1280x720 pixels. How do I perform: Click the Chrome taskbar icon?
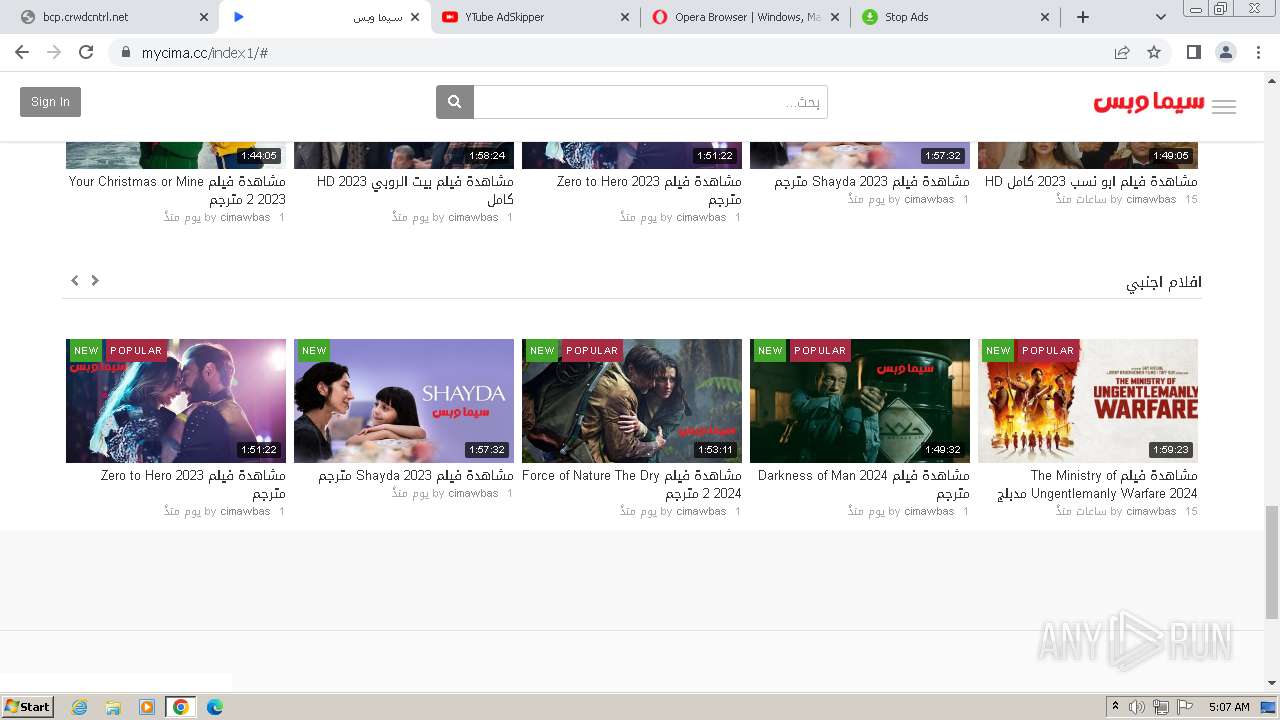pyautogui.click(x=181, y=707)
